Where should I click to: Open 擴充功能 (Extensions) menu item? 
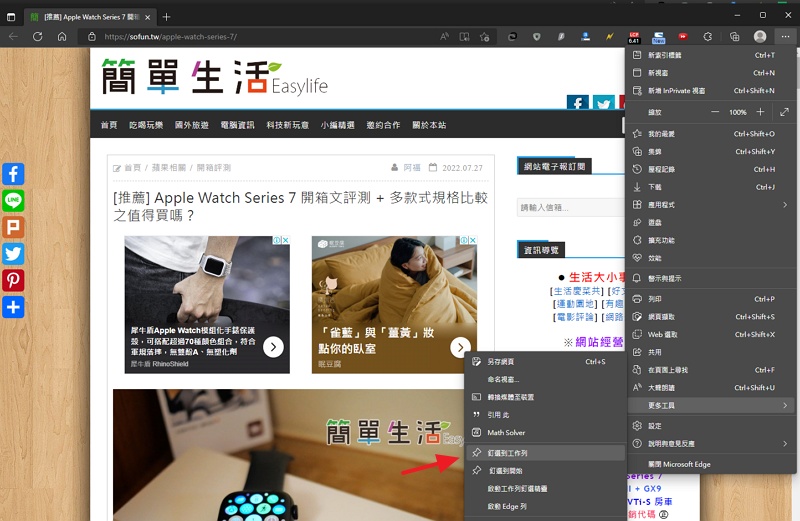(711, 240)
